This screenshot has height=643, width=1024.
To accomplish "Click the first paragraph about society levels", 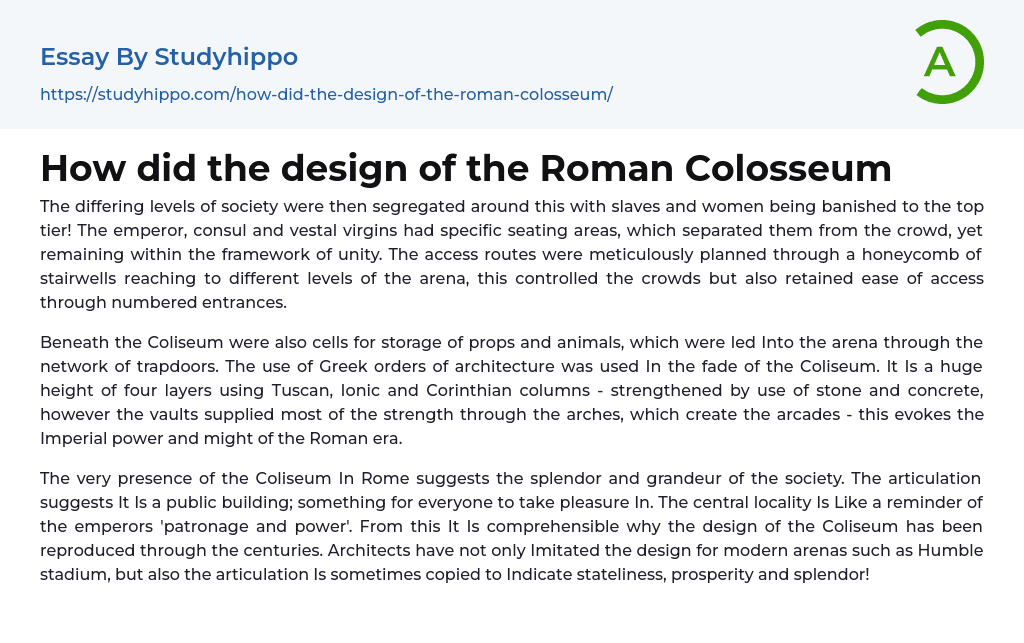I will 511,254.
